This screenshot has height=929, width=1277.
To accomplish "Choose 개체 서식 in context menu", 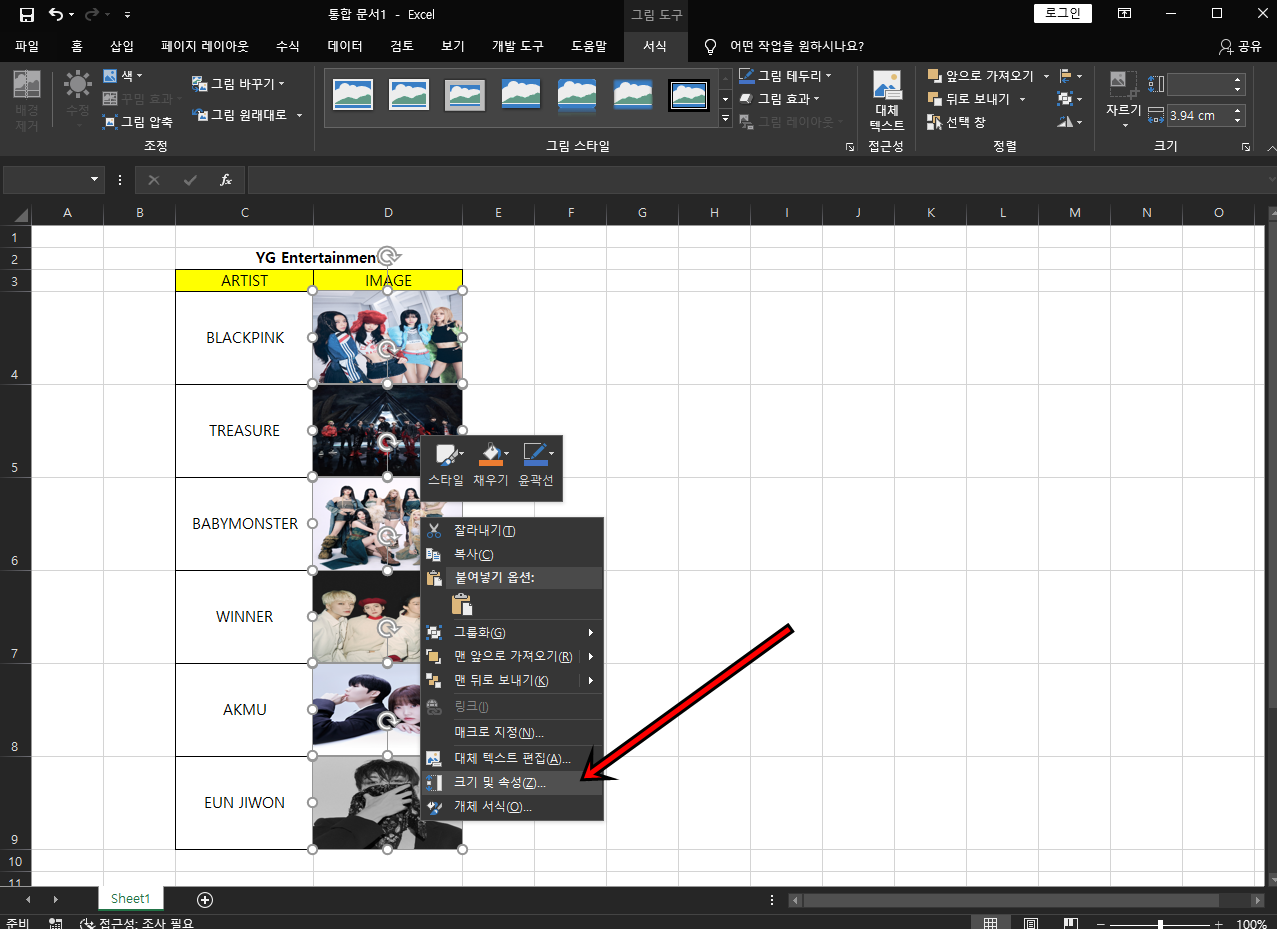I will pos(512,806).
